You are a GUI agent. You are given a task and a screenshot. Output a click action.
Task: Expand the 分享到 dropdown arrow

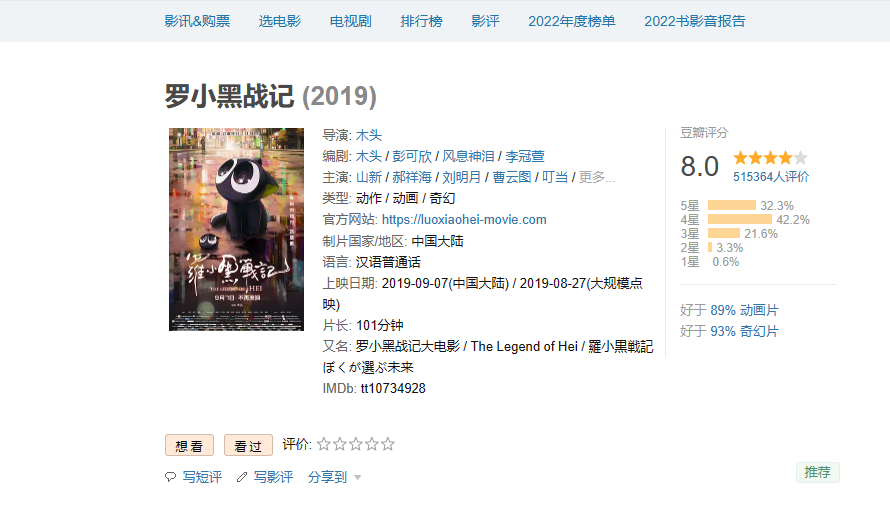(358, 477)
